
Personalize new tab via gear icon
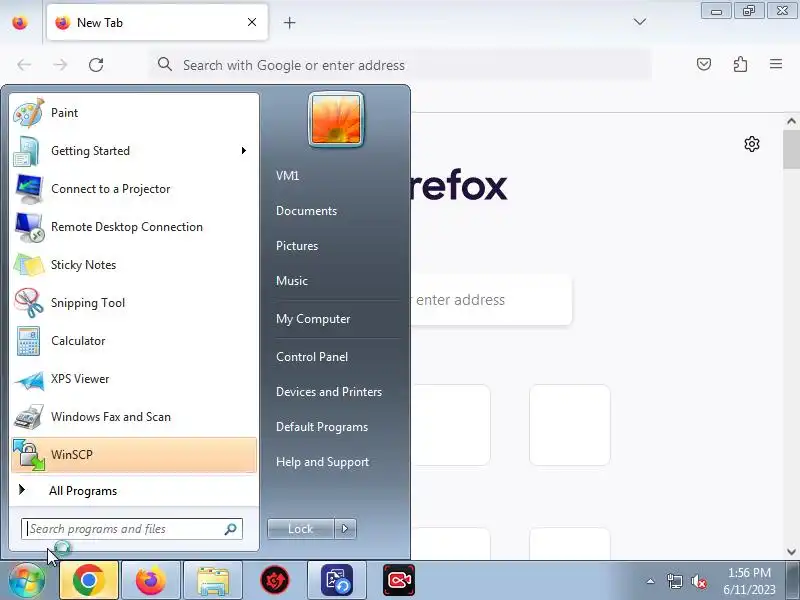[752, 144]
